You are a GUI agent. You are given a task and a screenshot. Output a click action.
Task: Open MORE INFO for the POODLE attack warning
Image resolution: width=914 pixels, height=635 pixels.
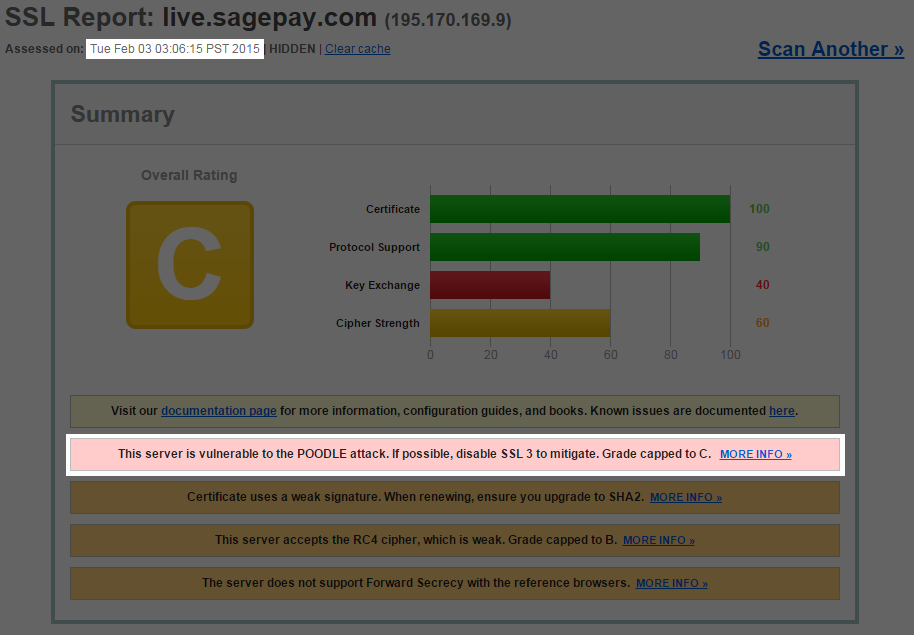click(755, 454)
